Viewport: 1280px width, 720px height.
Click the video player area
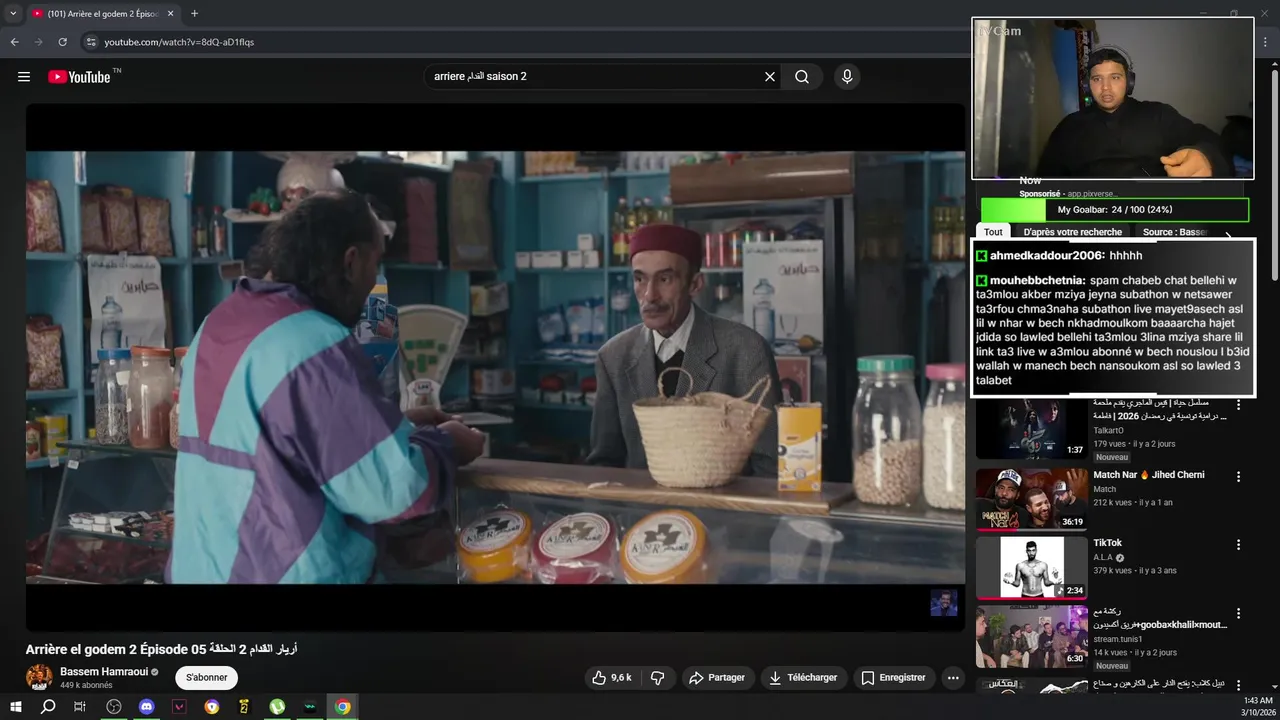coord(495,367)
